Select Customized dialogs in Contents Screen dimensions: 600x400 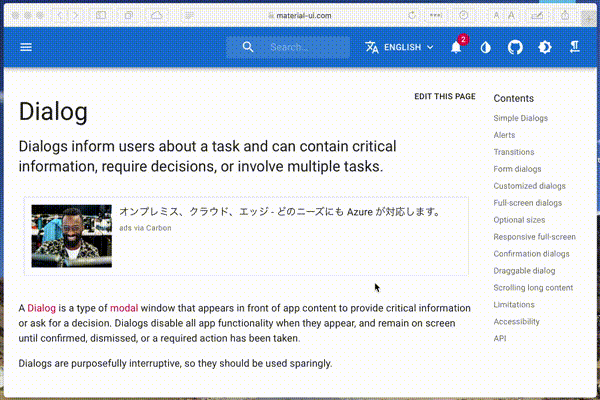click(x=529, y=186)
